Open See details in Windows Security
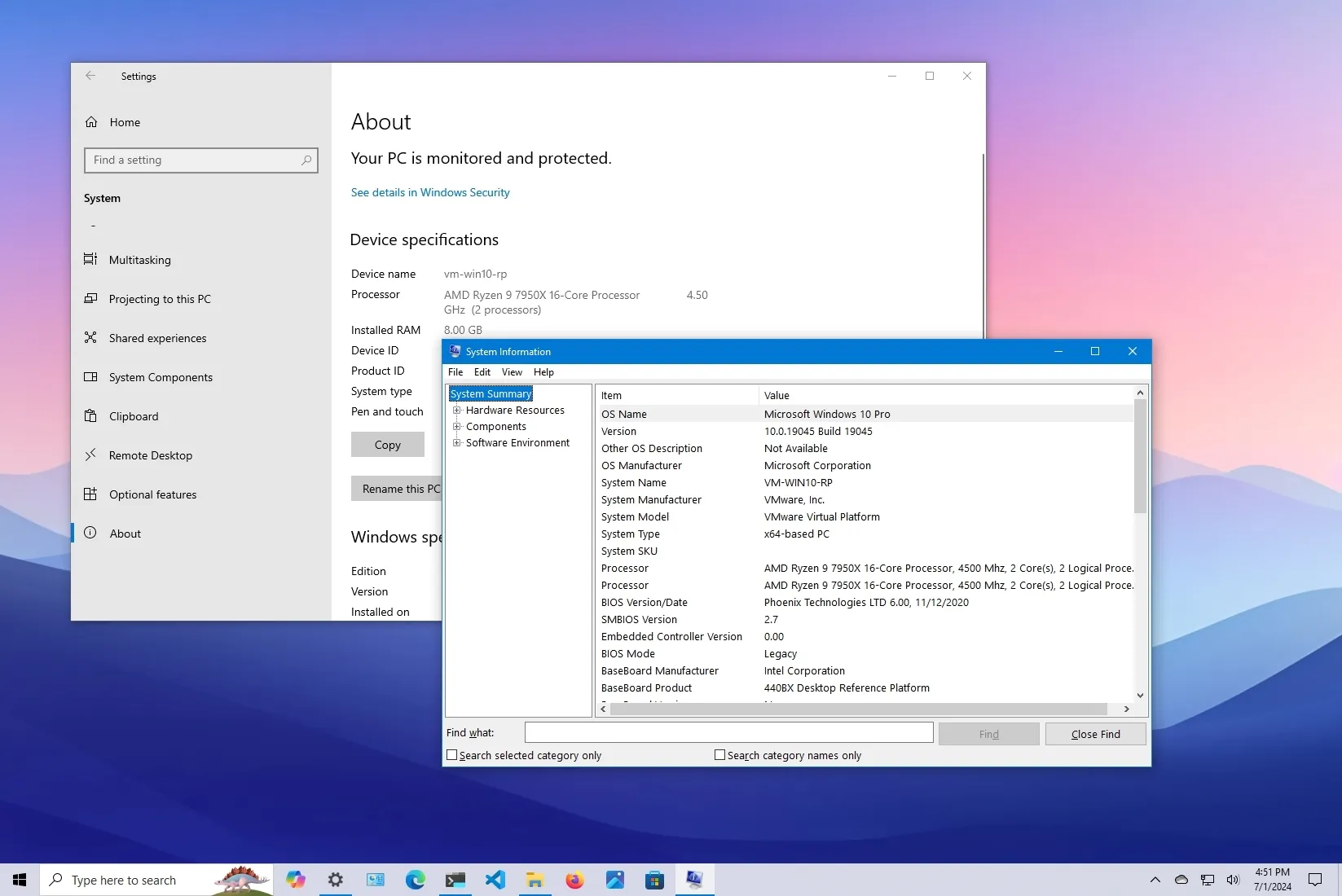 coord(429,192)
